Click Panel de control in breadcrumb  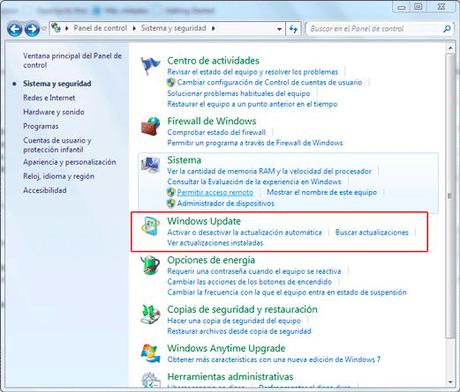(100, 28)
